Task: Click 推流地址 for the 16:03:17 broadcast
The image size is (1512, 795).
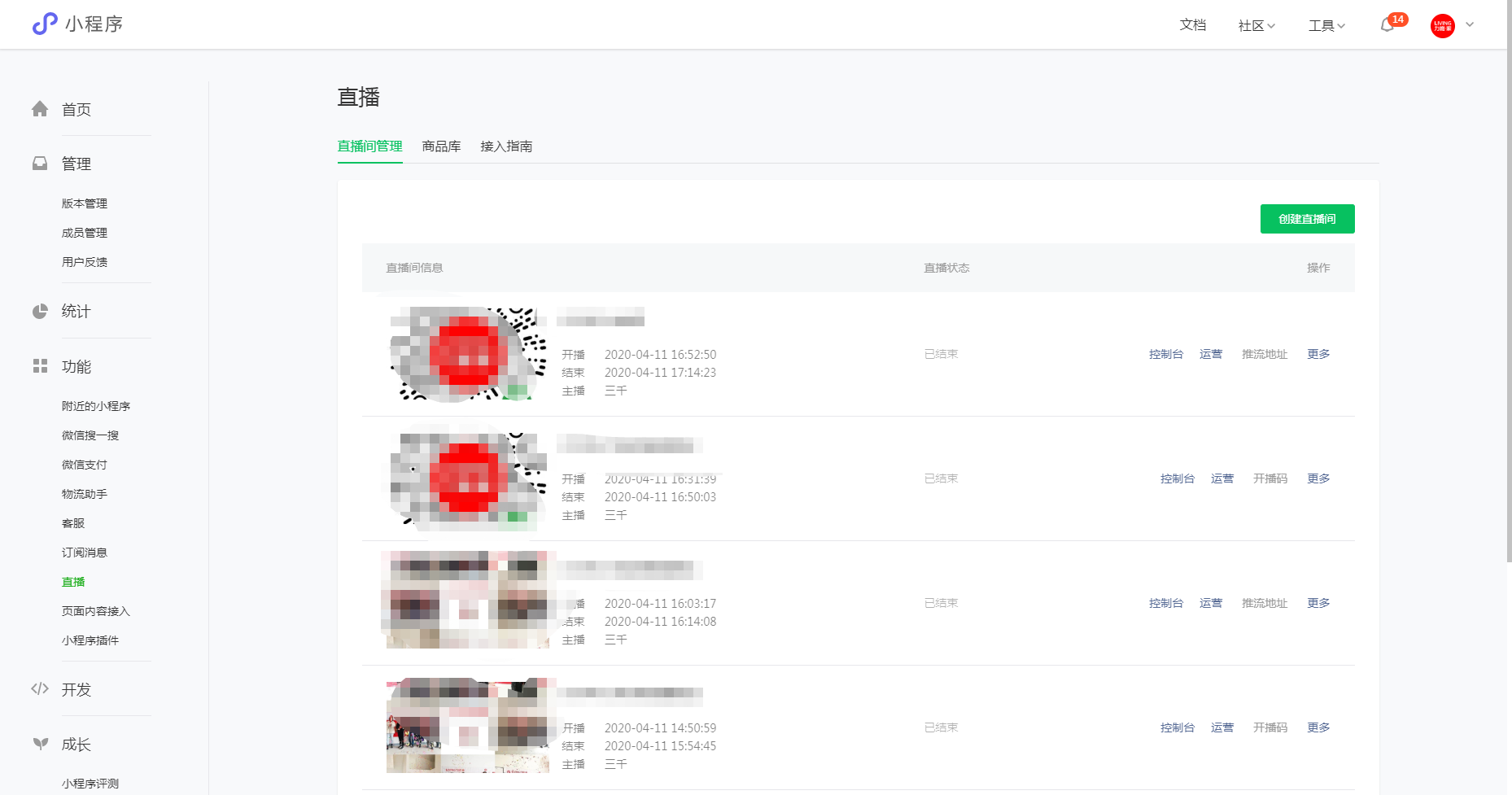Action: [1265, 603]
